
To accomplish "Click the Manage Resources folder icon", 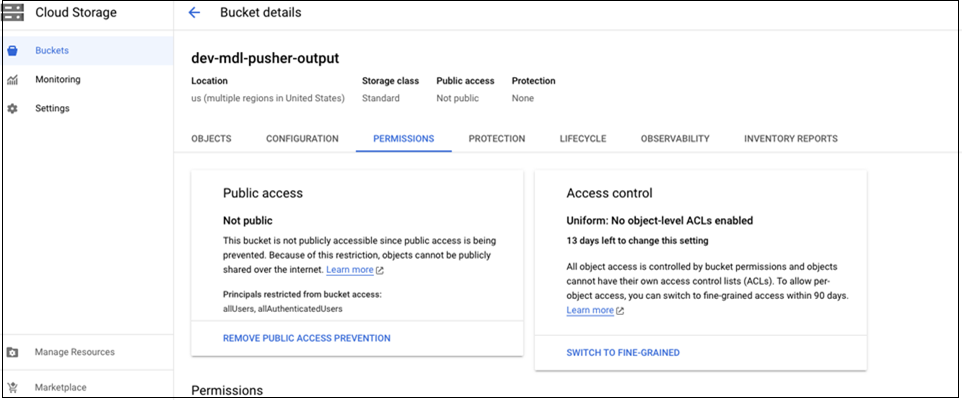I will coord(12,352).
